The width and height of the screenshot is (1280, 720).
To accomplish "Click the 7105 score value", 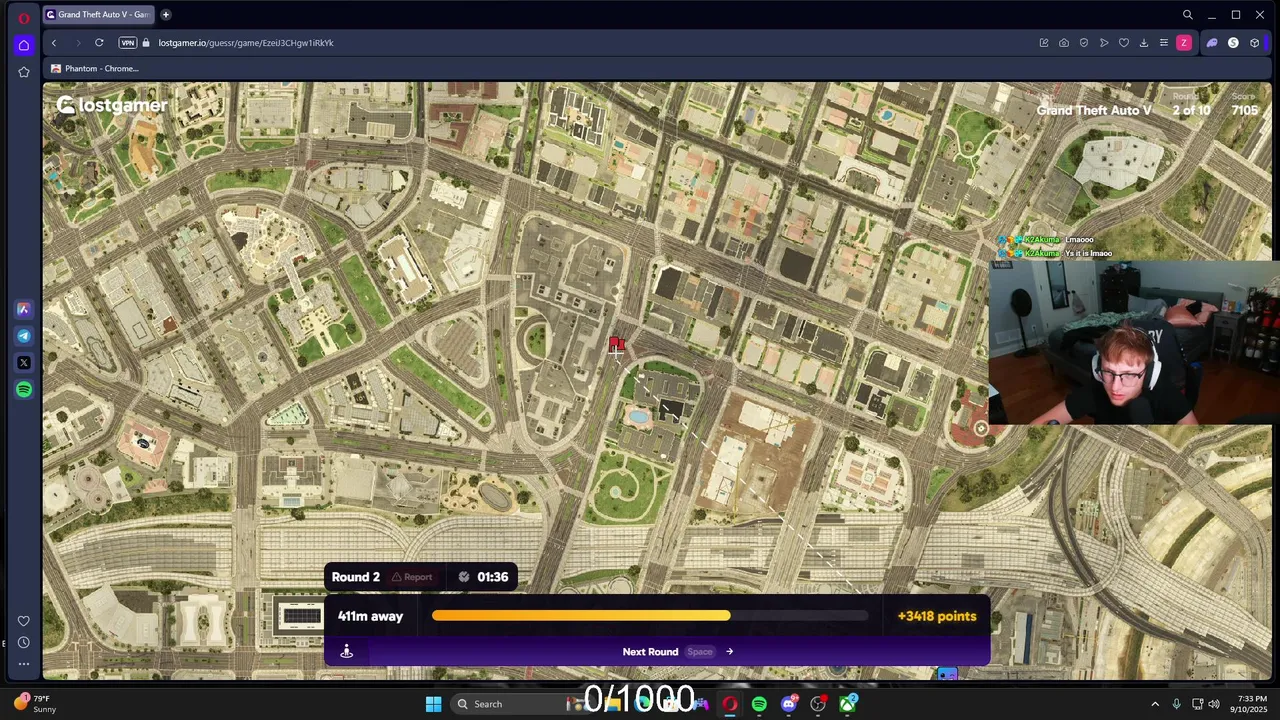I will click(1245, 111).
